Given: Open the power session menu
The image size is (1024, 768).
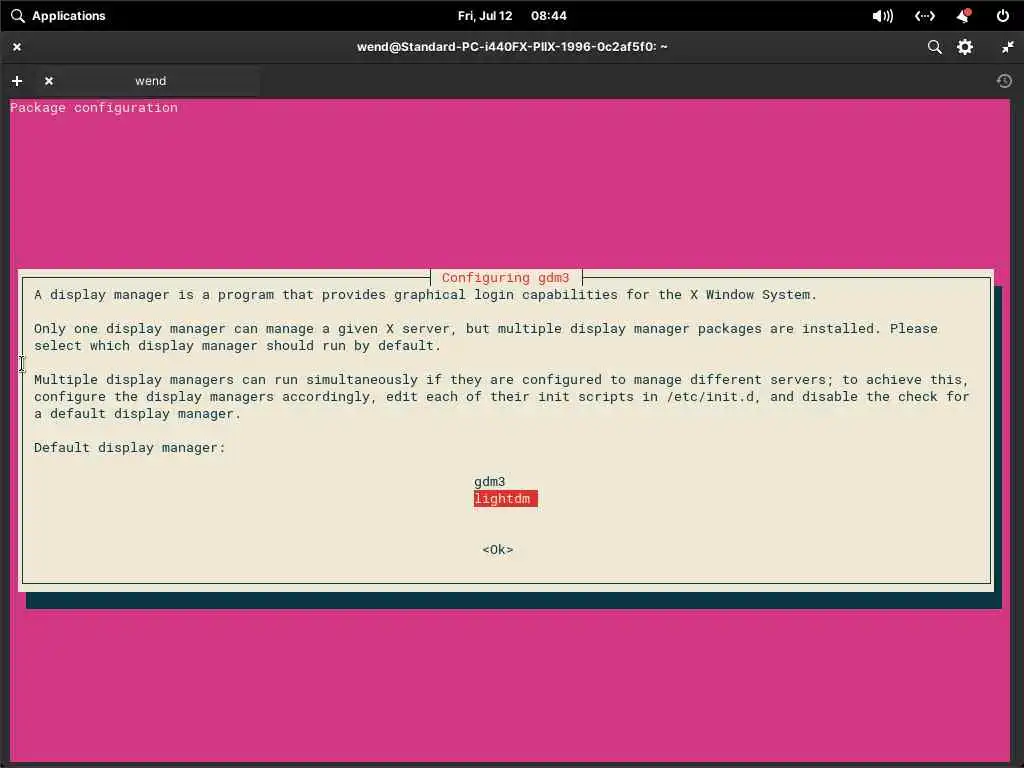Looking at the screenshot, I should point(1003,16).
